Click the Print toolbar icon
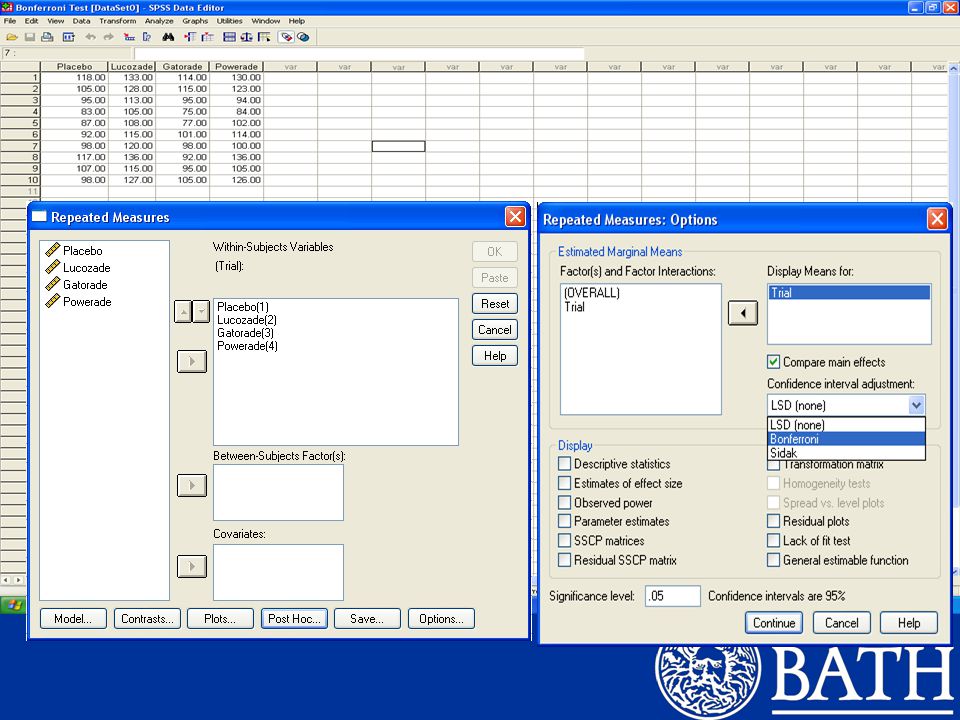960x720 pixels. (47, 37)
